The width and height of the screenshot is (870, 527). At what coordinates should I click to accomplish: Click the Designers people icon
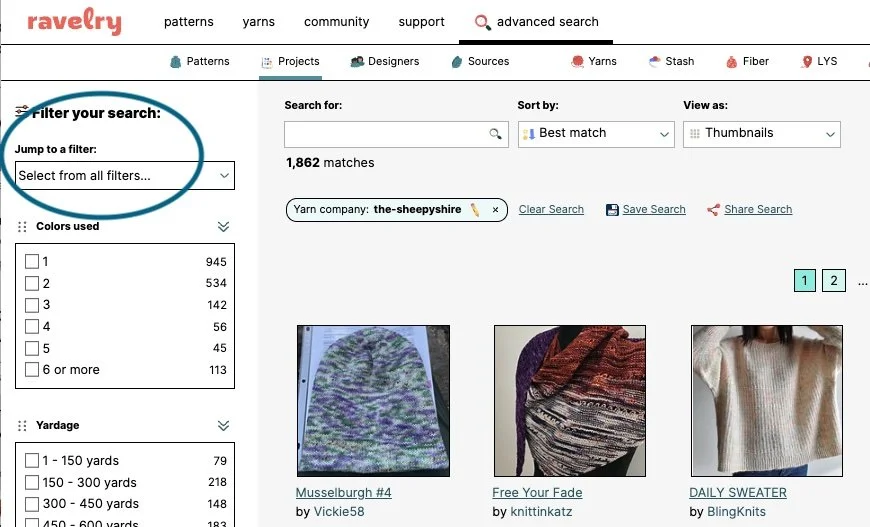tap(357, 62)
